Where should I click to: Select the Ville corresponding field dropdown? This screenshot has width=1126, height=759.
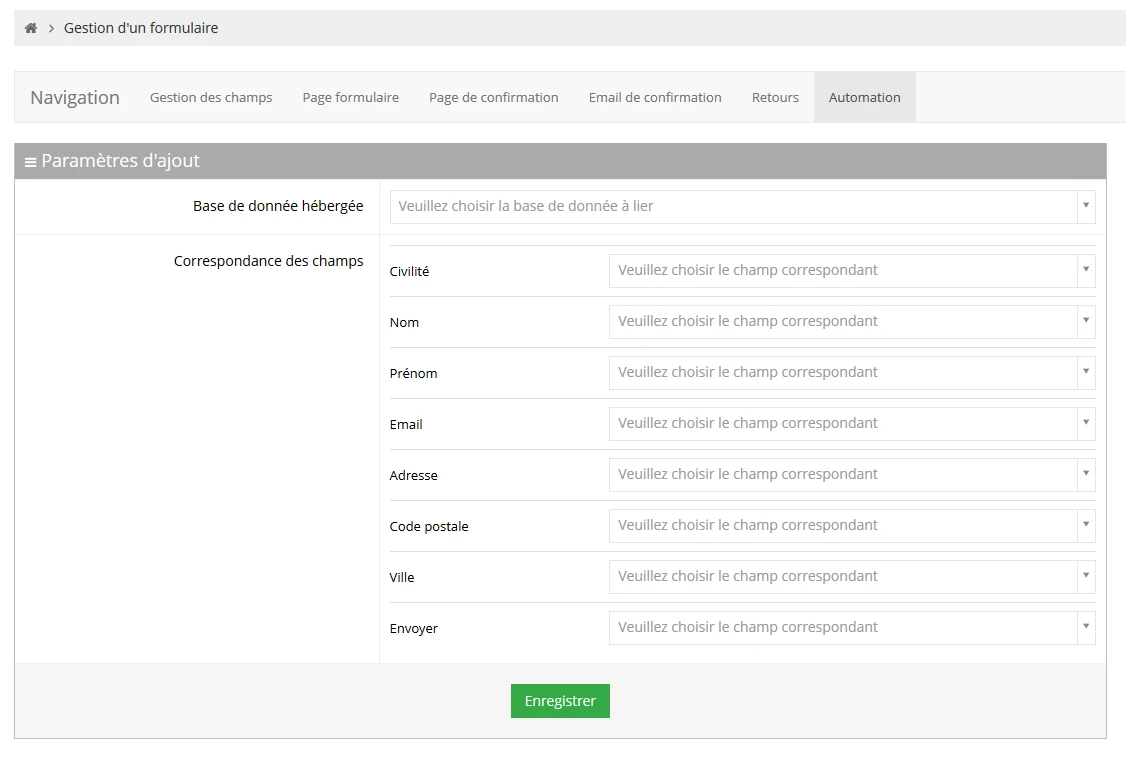point(851,576)
